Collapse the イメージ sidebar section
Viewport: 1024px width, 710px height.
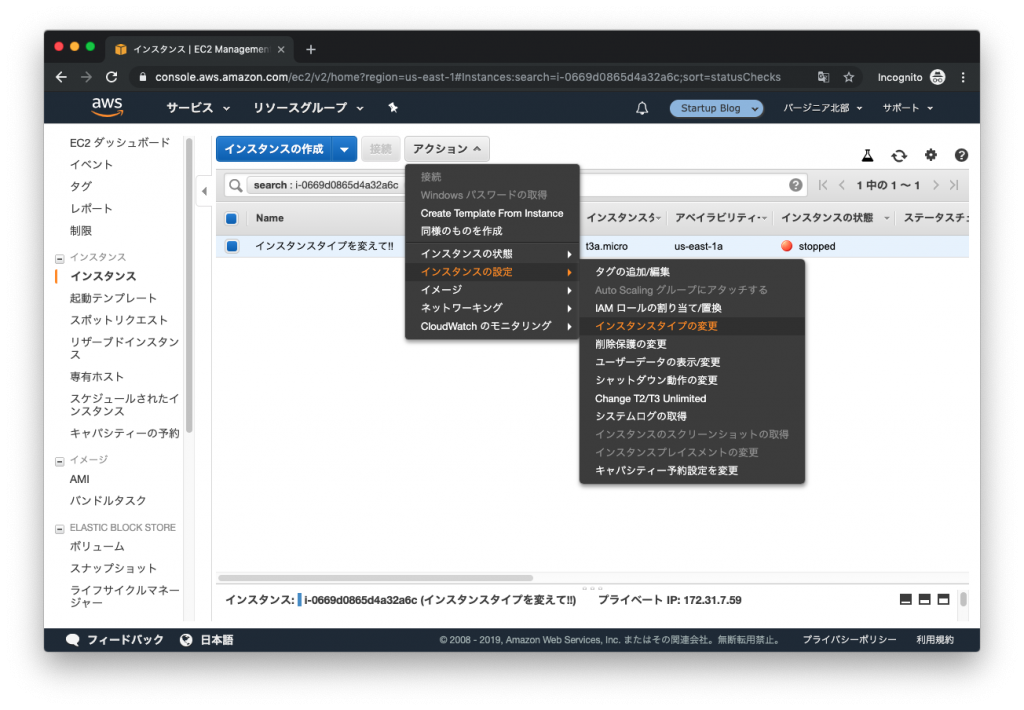[x=59, y=461]
